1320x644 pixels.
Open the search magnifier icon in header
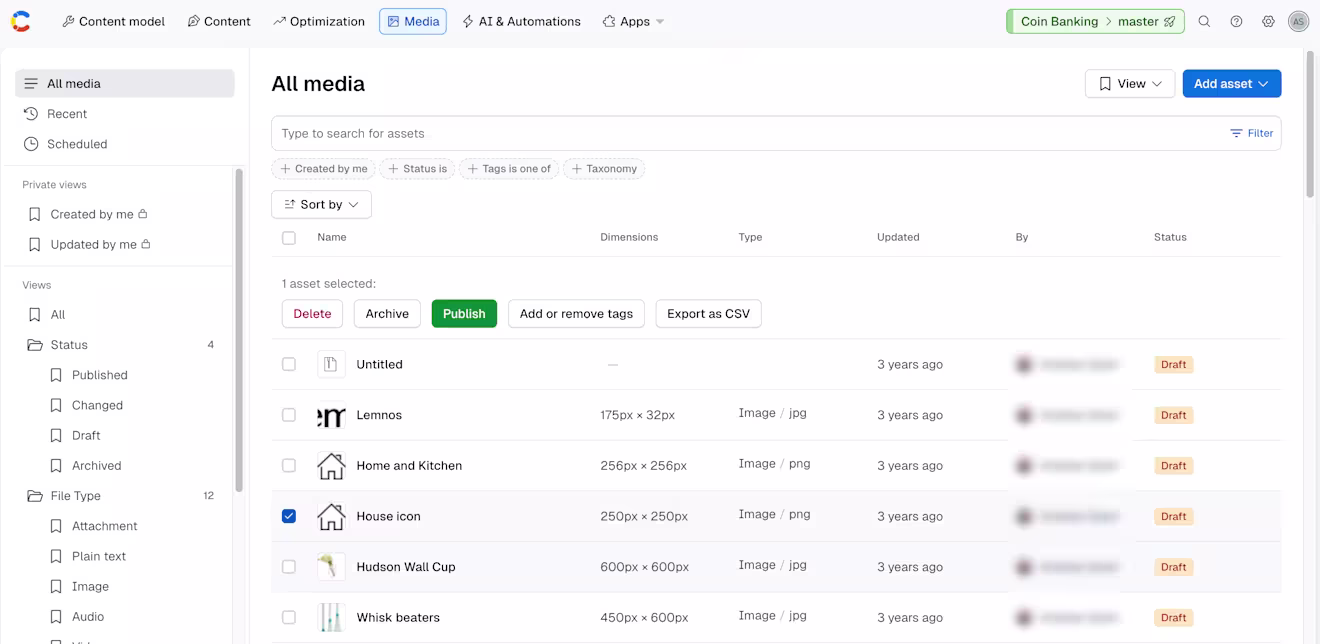pos(1204,21)
